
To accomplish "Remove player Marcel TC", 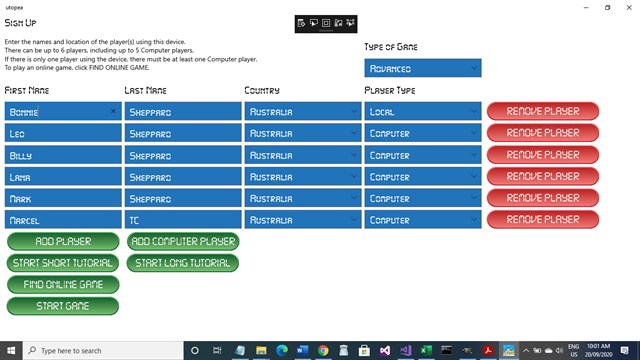I will tap(543, 220).
